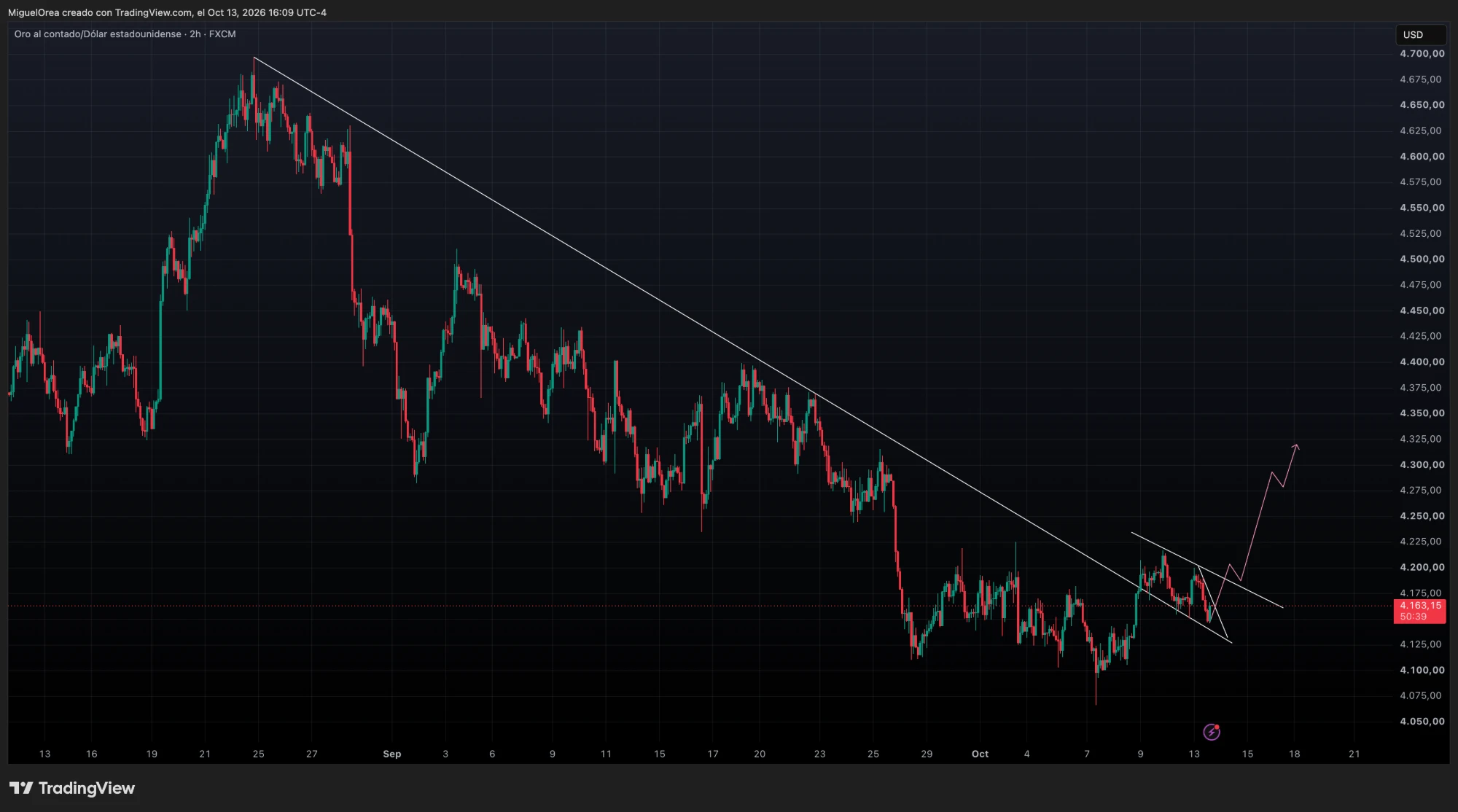1458x812 pixels.
Task: Click the 4.275,00 price axis label
Action: (1420, 490)
